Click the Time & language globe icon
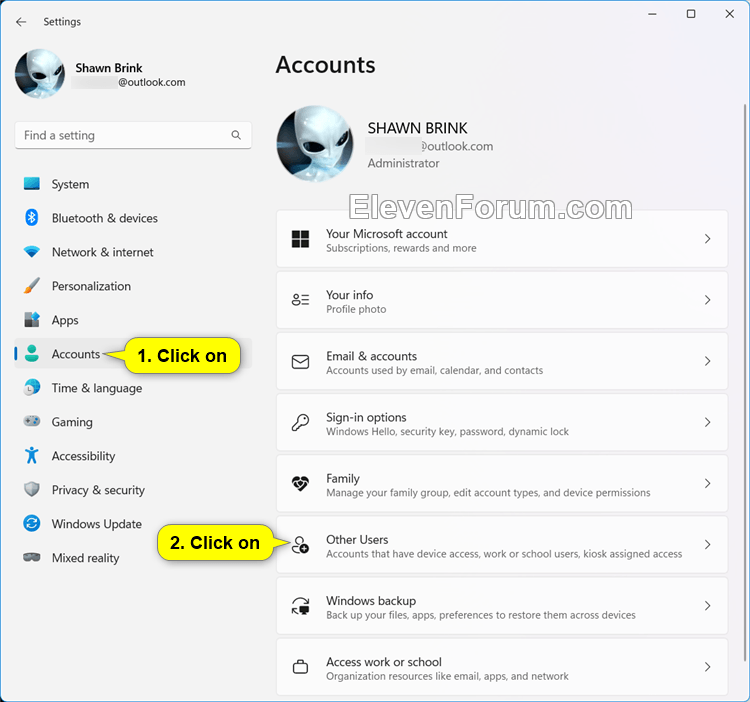This screenshot has width=750, height=702. click(32, 387)
